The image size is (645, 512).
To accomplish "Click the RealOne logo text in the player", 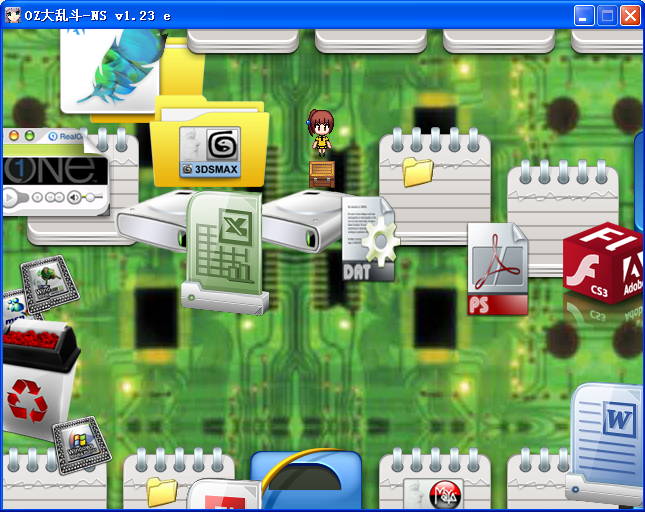I will pyautogui.click(x=71, y=136).
